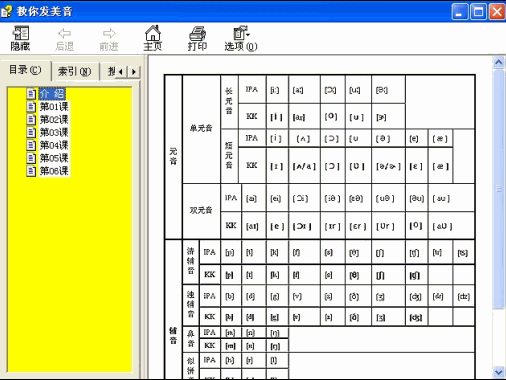506x380 pixels.
Task: Select the 介绍 topic in contents
Action: coord(52,94)
